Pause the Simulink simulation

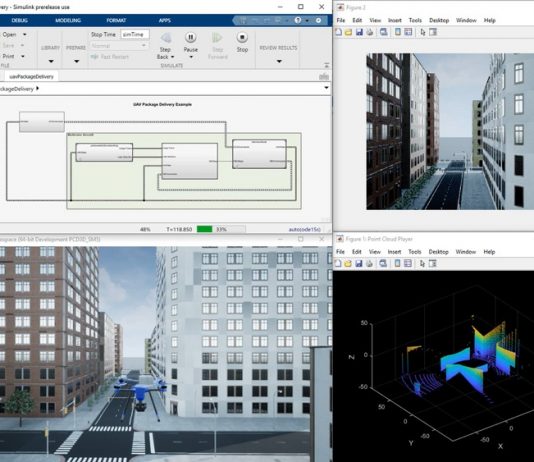190,37
